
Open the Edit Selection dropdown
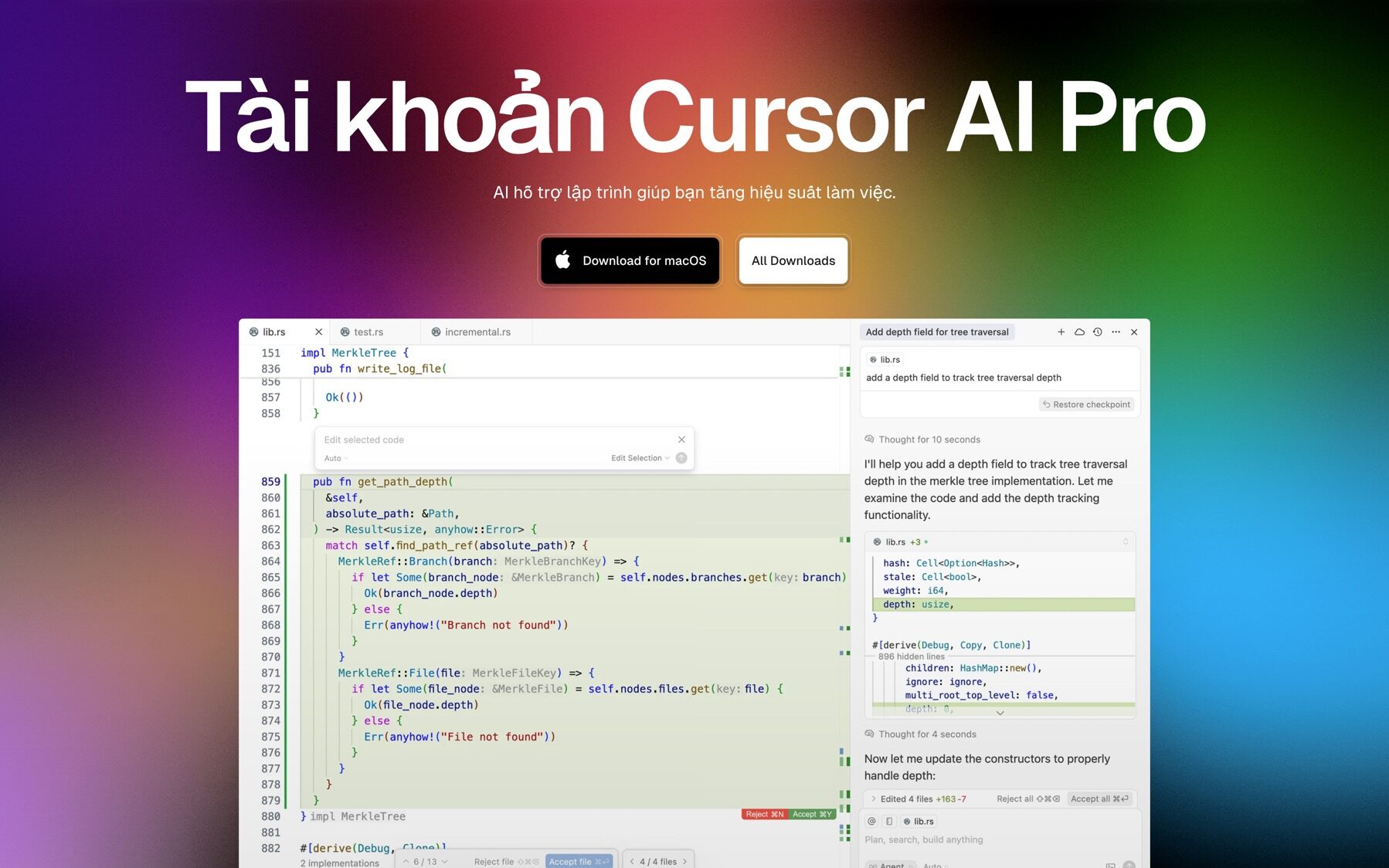pyautogui.click(x=640, y=458)
